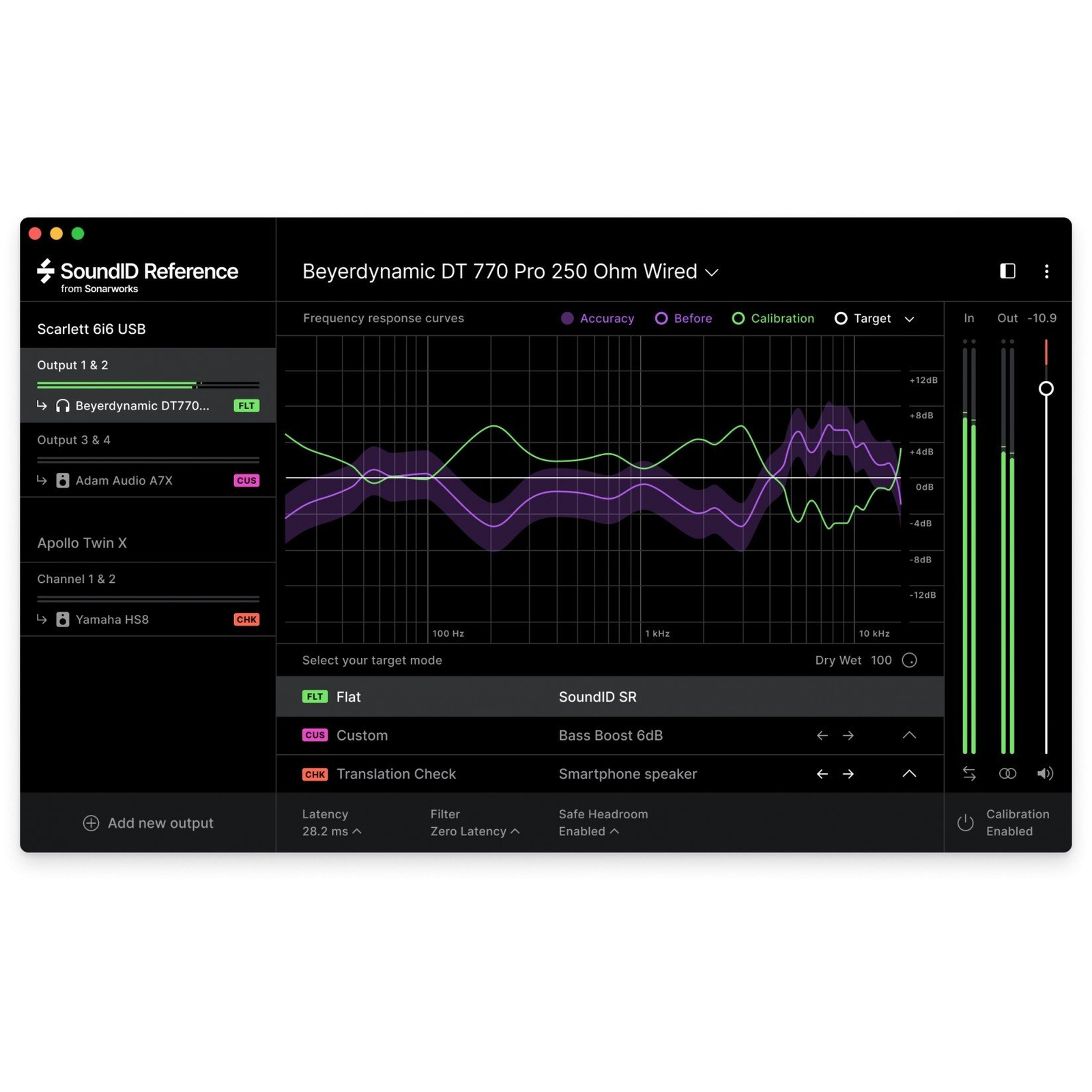1092x1092 pixels.
Task: Click the Output 1 & 2 level bar
Action: [x=148, y=385]
